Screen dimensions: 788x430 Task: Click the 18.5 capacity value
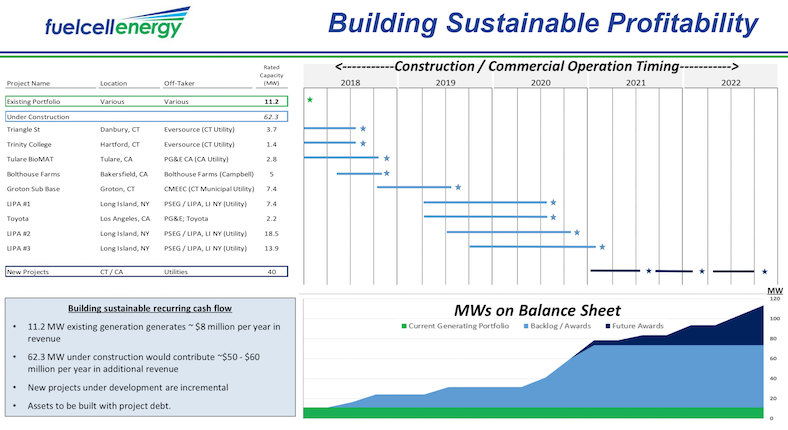[x=271, y=234]
